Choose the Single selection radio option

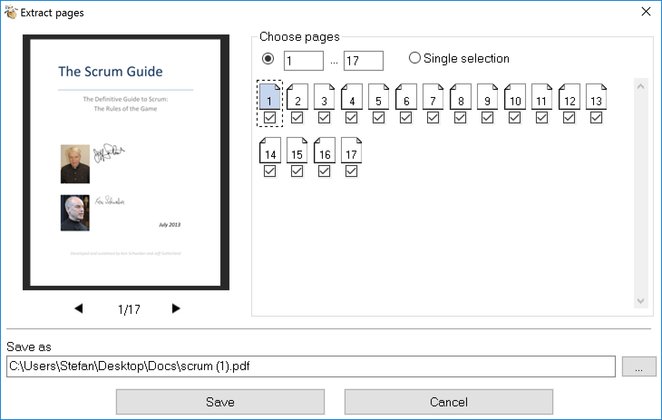tap(459, 58)
